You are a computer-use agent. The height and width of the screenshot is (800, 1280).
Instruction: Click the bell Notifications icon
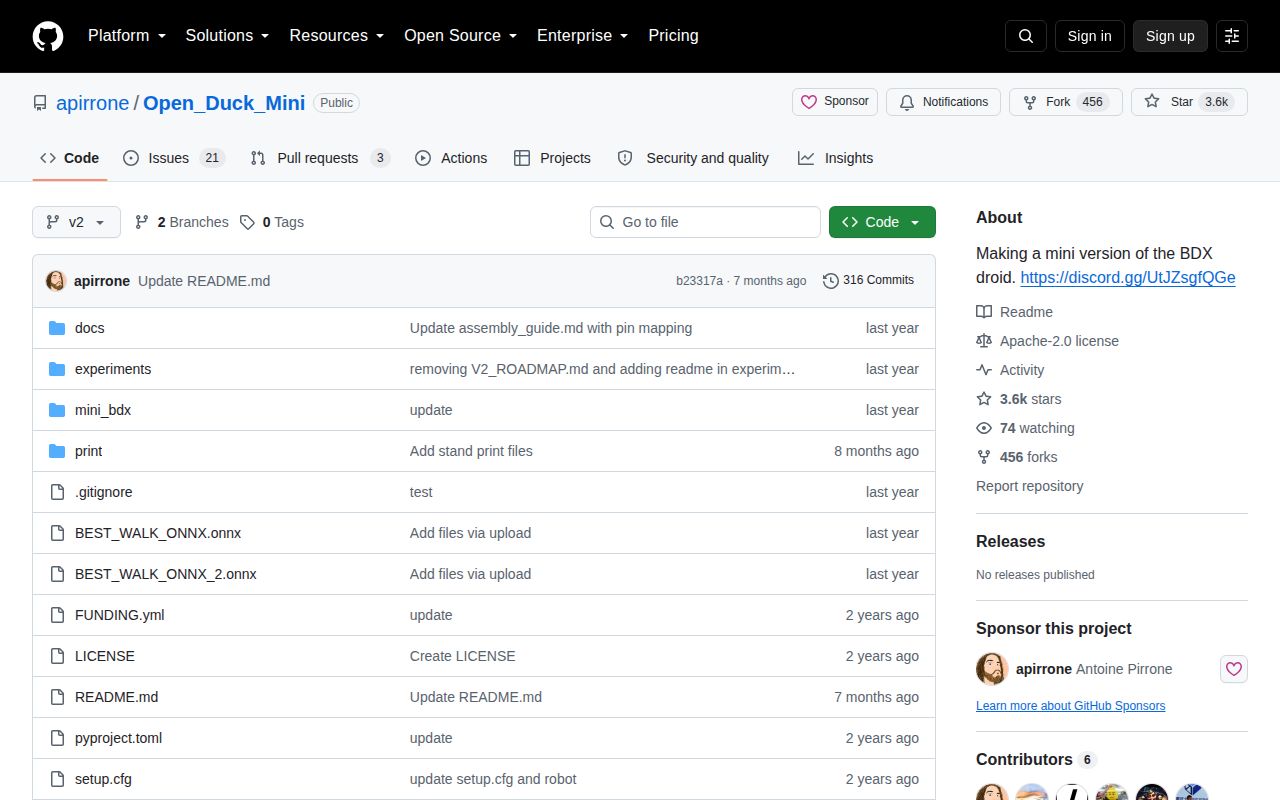(907, 102)
